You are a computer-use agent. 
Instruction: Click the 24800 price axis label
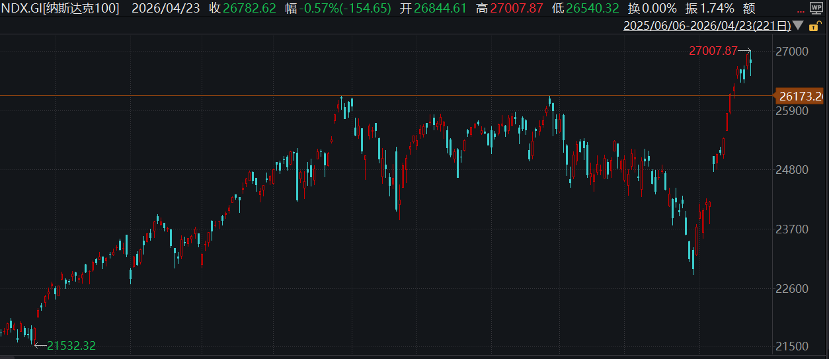[792, 170]
